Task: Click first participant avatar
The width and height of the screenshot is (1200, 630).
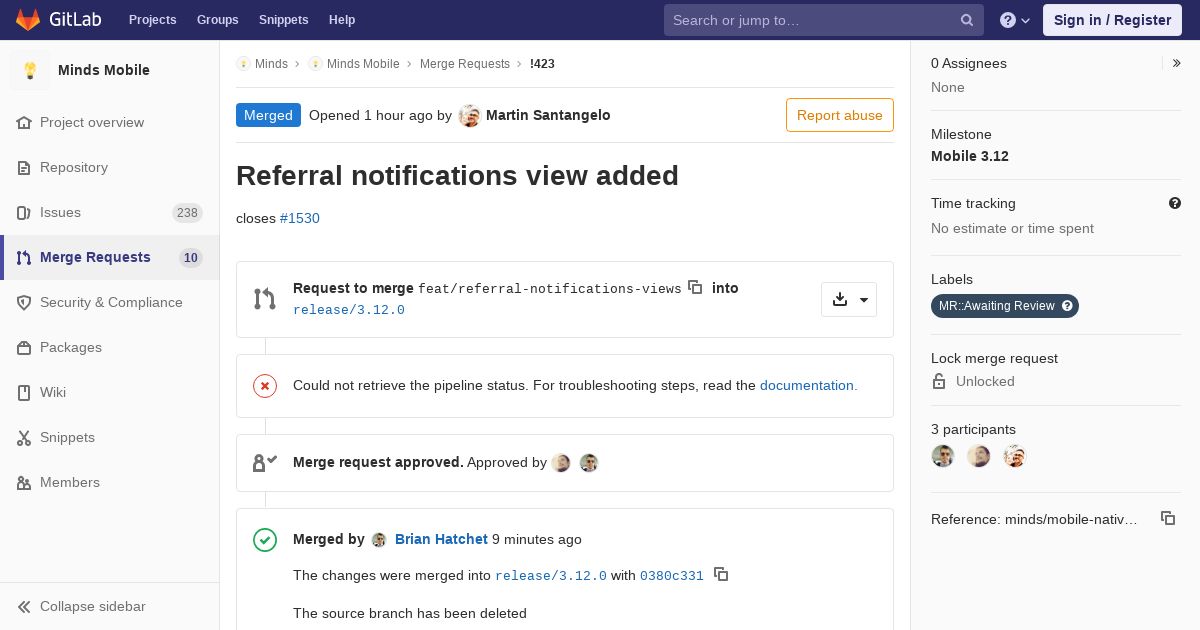Action: point(943,457)
